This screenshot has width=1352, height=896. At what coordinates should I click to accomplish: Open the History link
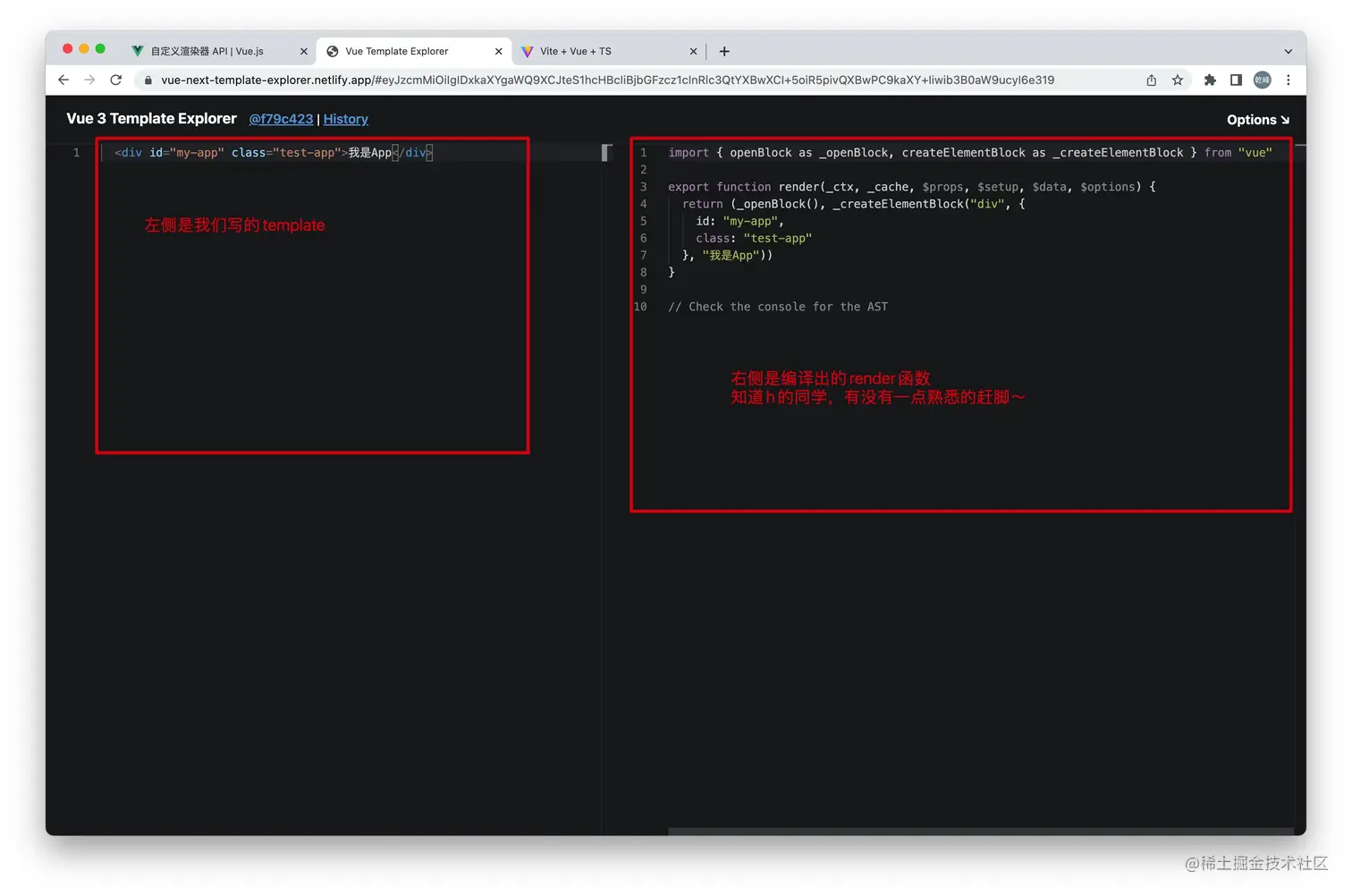(346, 119)
